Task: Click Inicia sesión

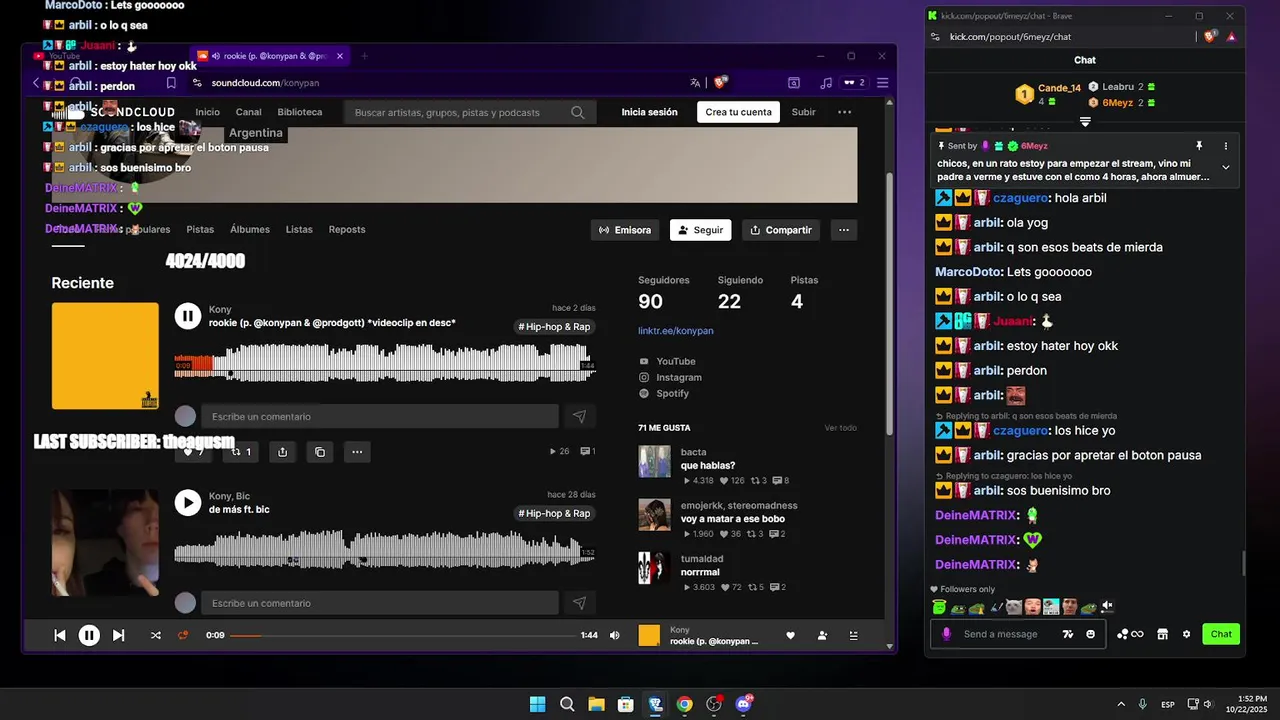Action: [x=649, y=112]
